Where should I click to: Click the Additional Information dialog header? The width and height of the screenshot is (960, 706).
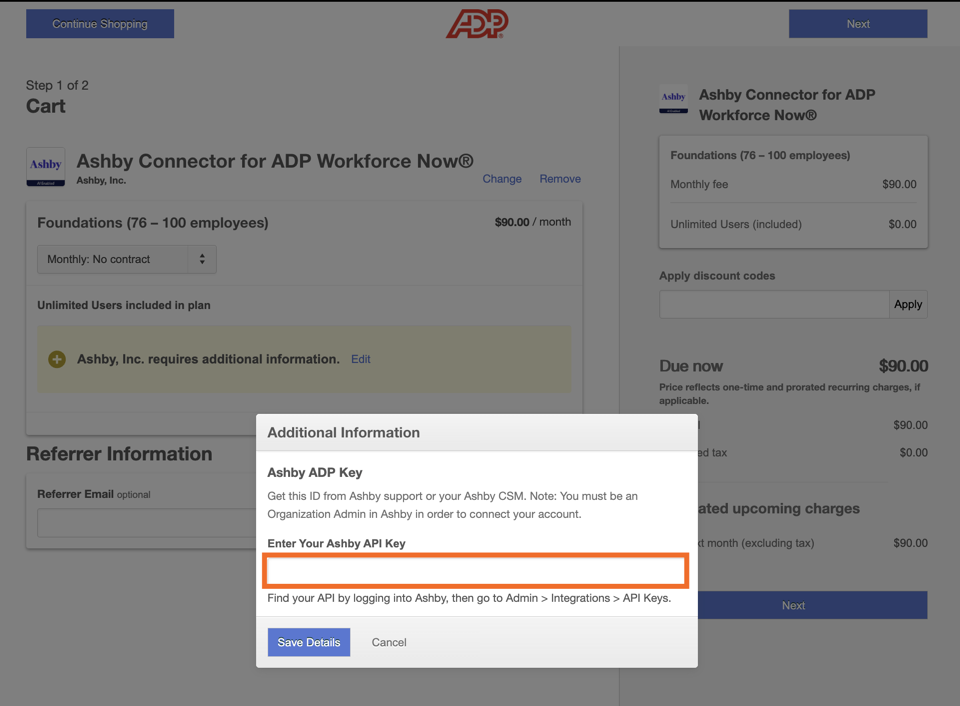(x=477, y=433)
